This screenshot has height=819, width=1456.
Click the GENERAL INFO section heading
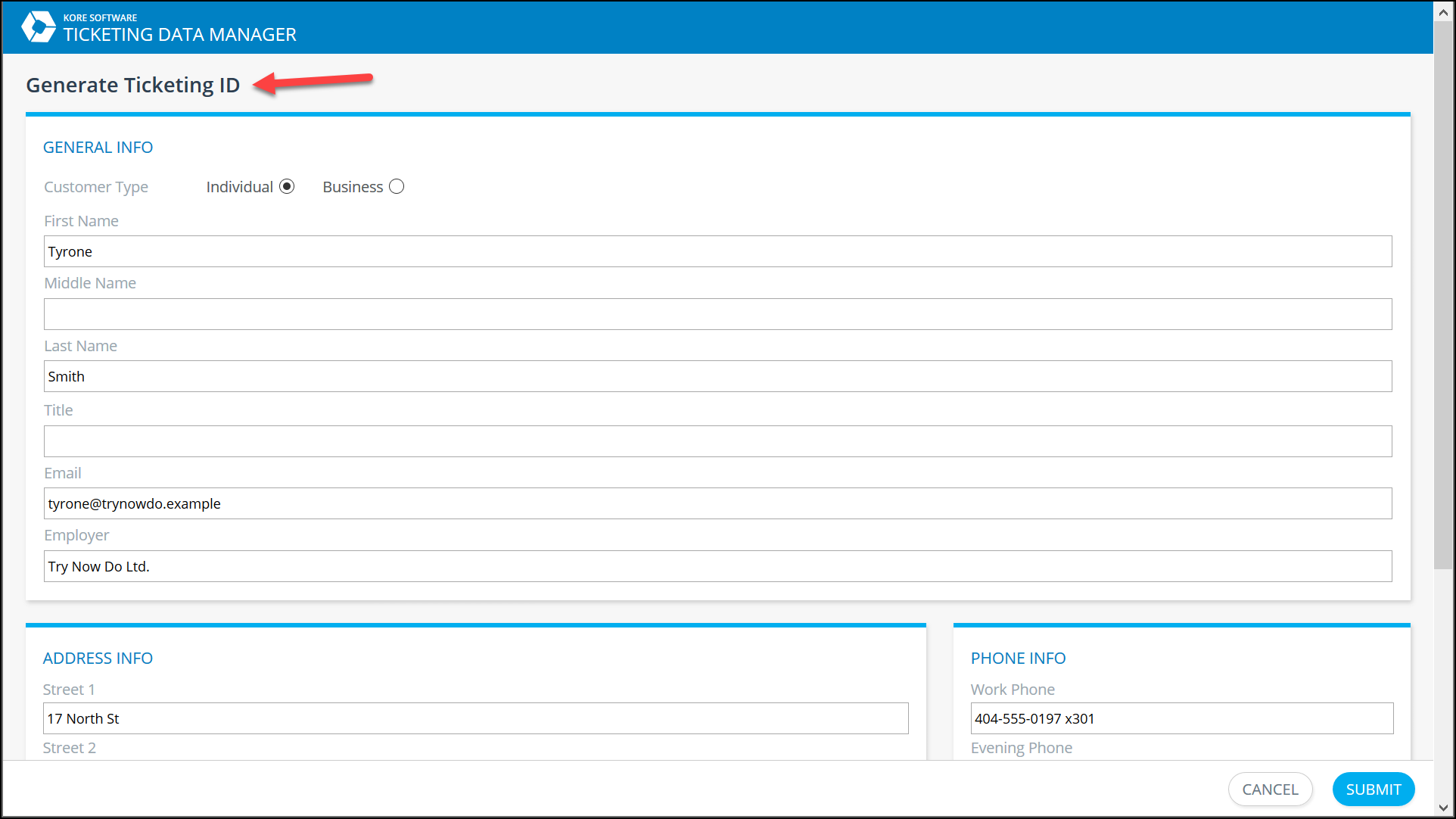[x=98, y=148]
